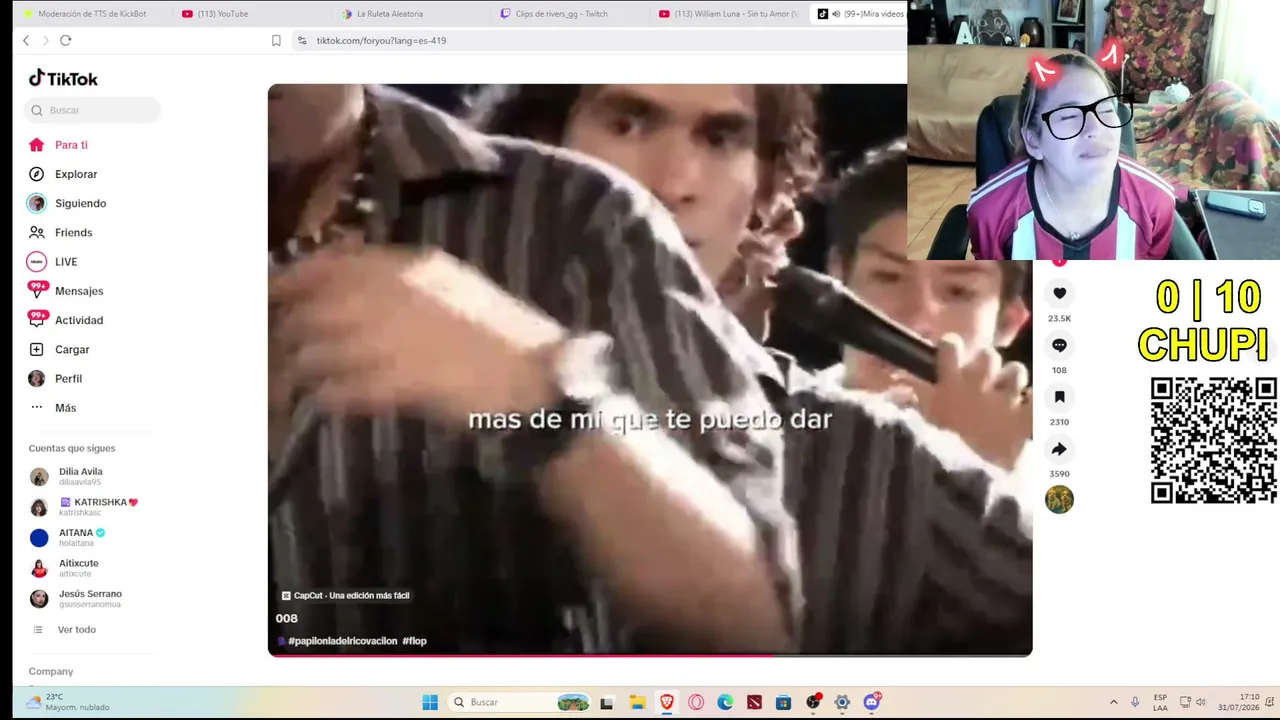Open the Windows Start menu

430,702
